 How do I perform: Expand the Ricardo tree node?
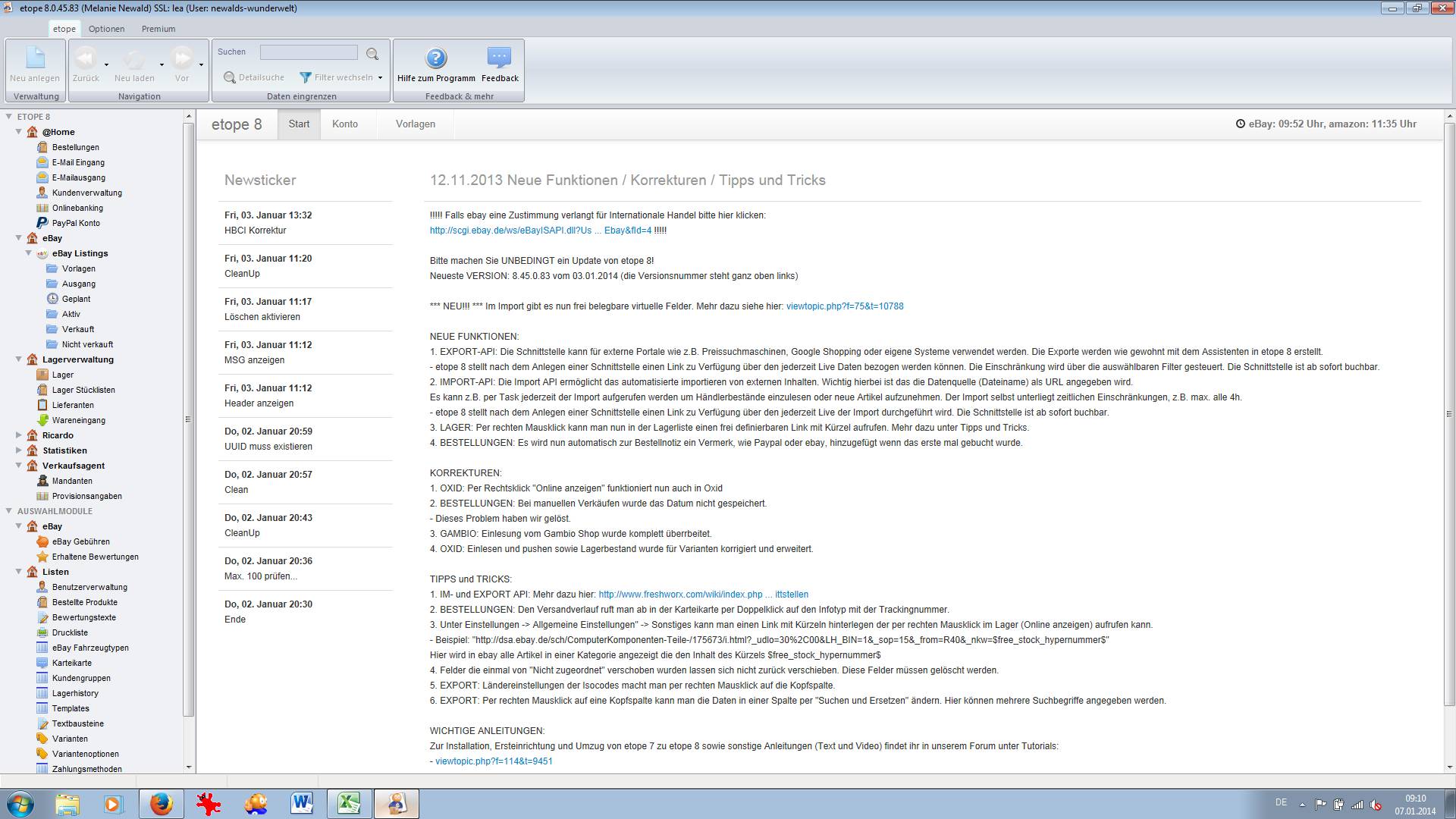tap(19, 435)
